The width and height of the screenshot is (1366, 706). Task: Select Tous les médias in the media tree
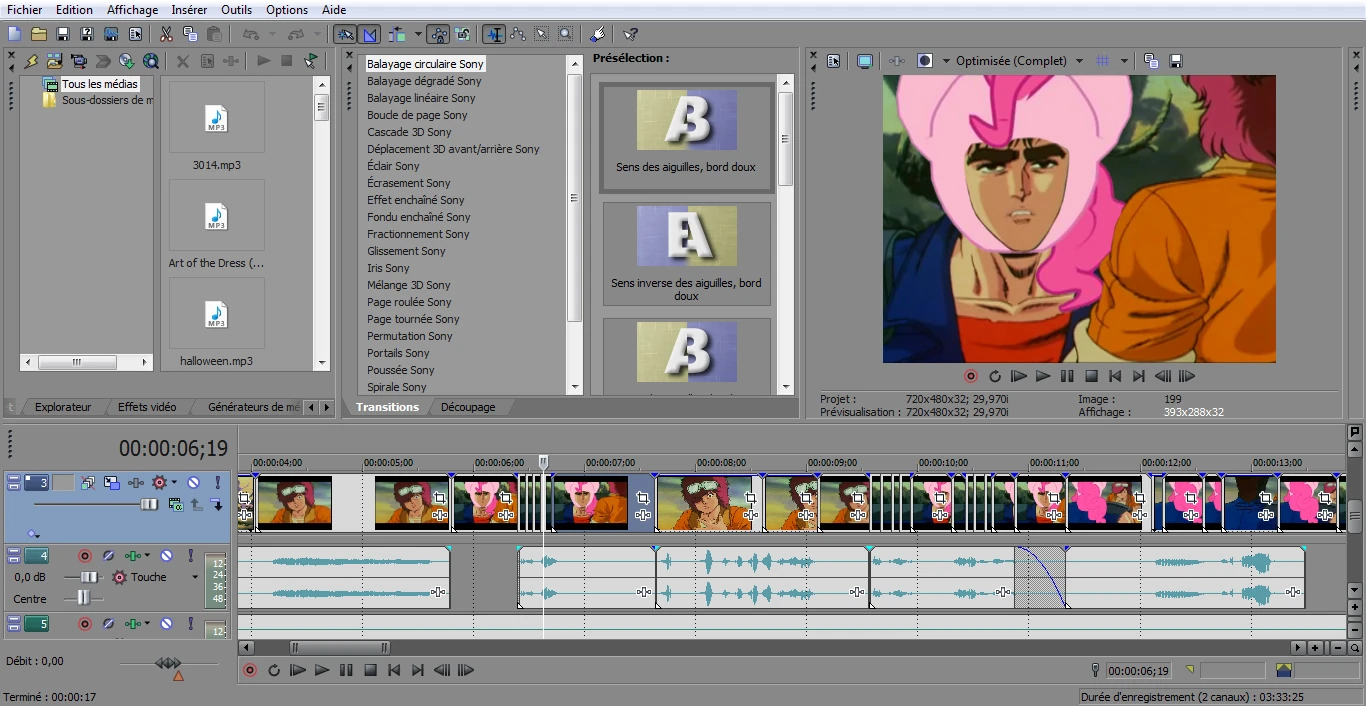coord(100,84)
